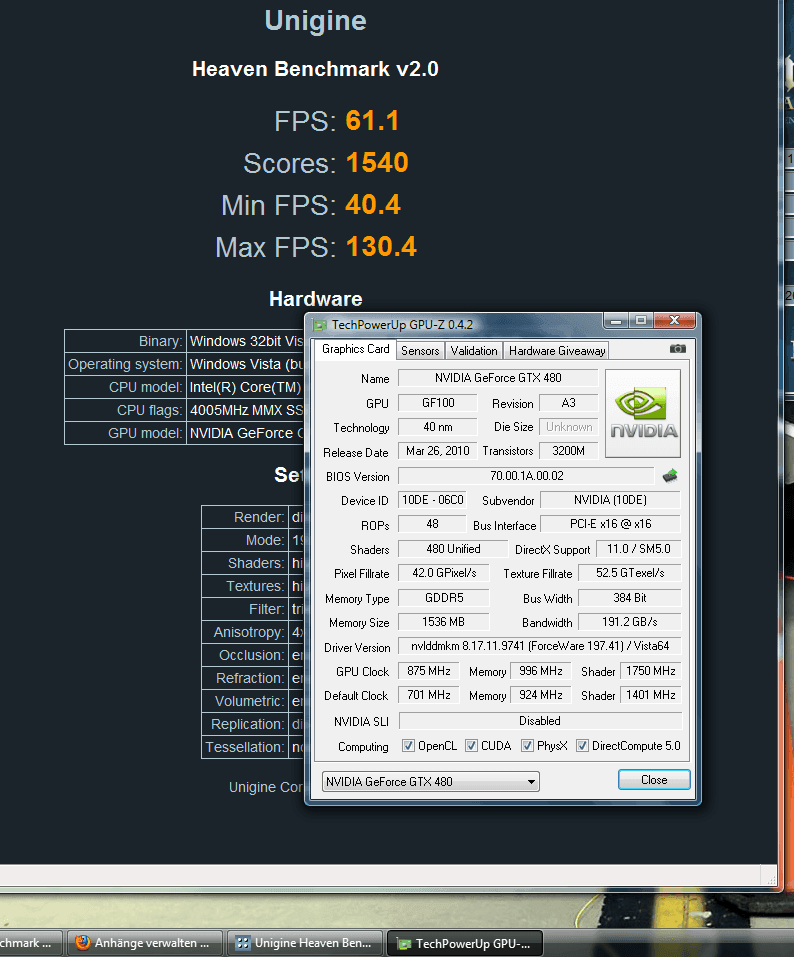Screen dimensions: 794x957
Task: Minimize the GPU-Z window
Action: coord(617,320)
